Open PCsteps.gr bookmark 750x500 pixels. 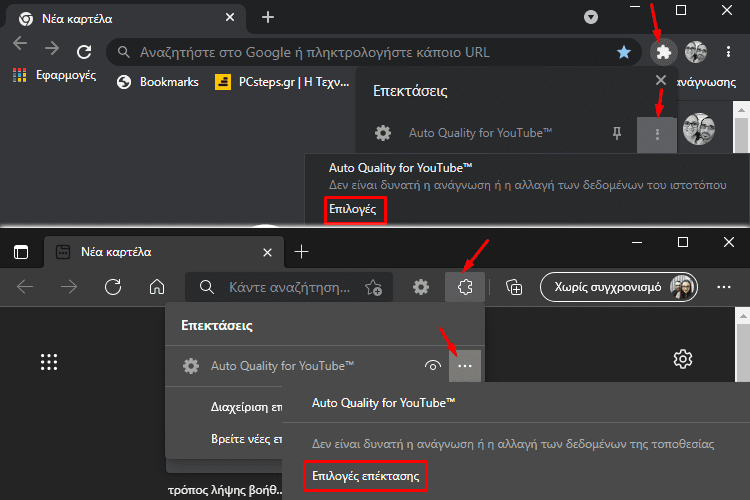coord(282,82)
